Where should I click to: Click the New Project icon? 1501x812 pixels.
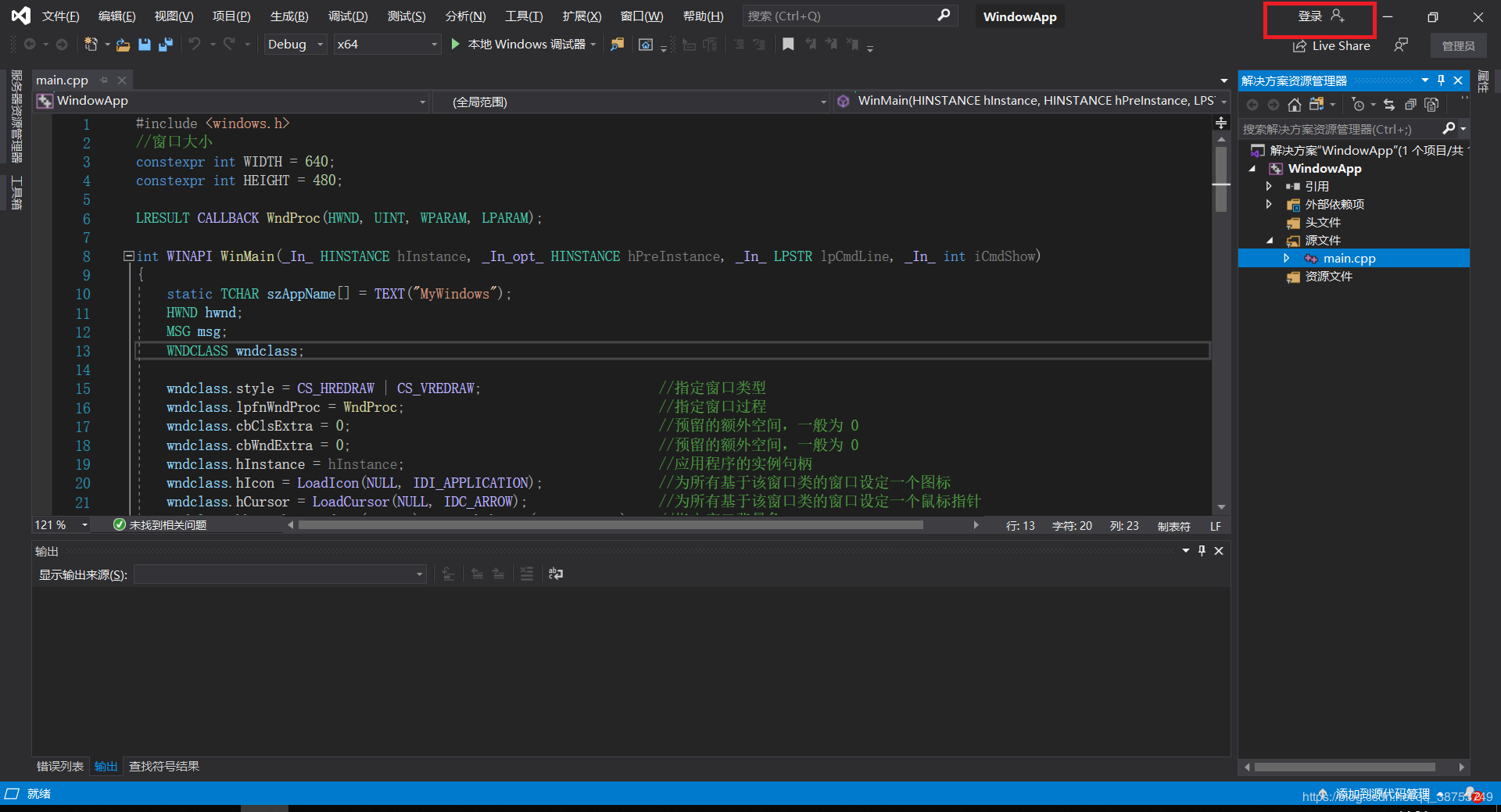pyautogui.click(x=91, y=45)
